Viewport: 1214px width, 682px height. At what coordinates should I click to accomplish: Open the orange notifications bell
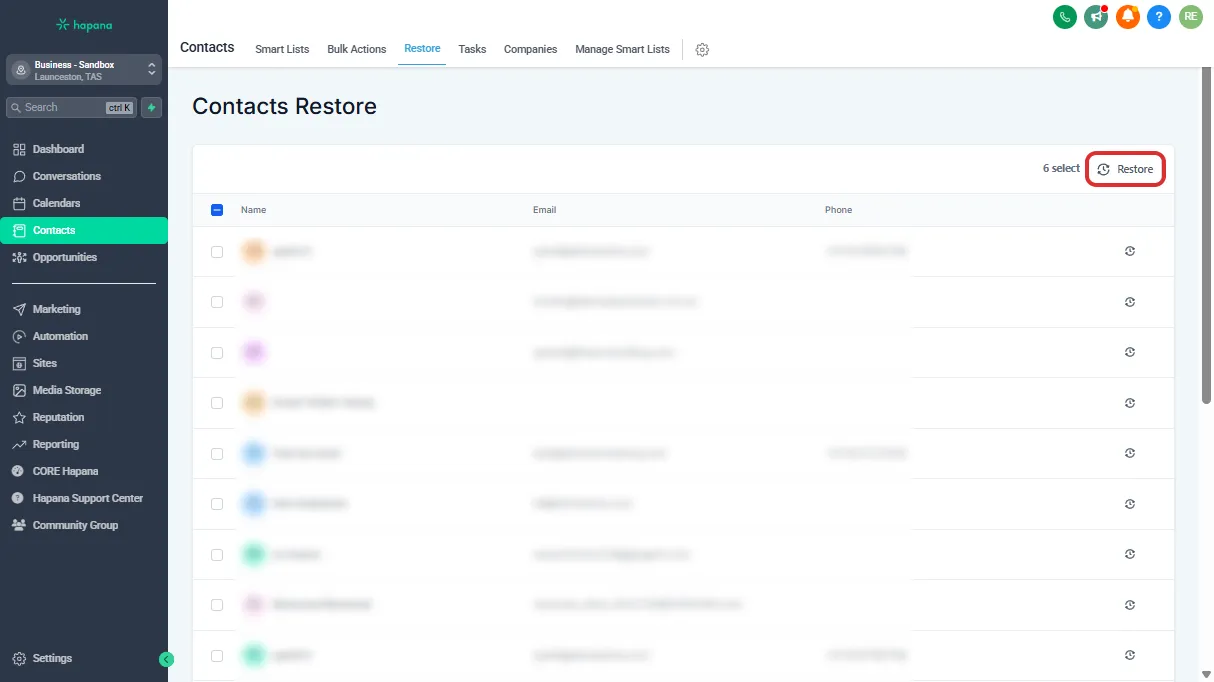click(1128, 17)
